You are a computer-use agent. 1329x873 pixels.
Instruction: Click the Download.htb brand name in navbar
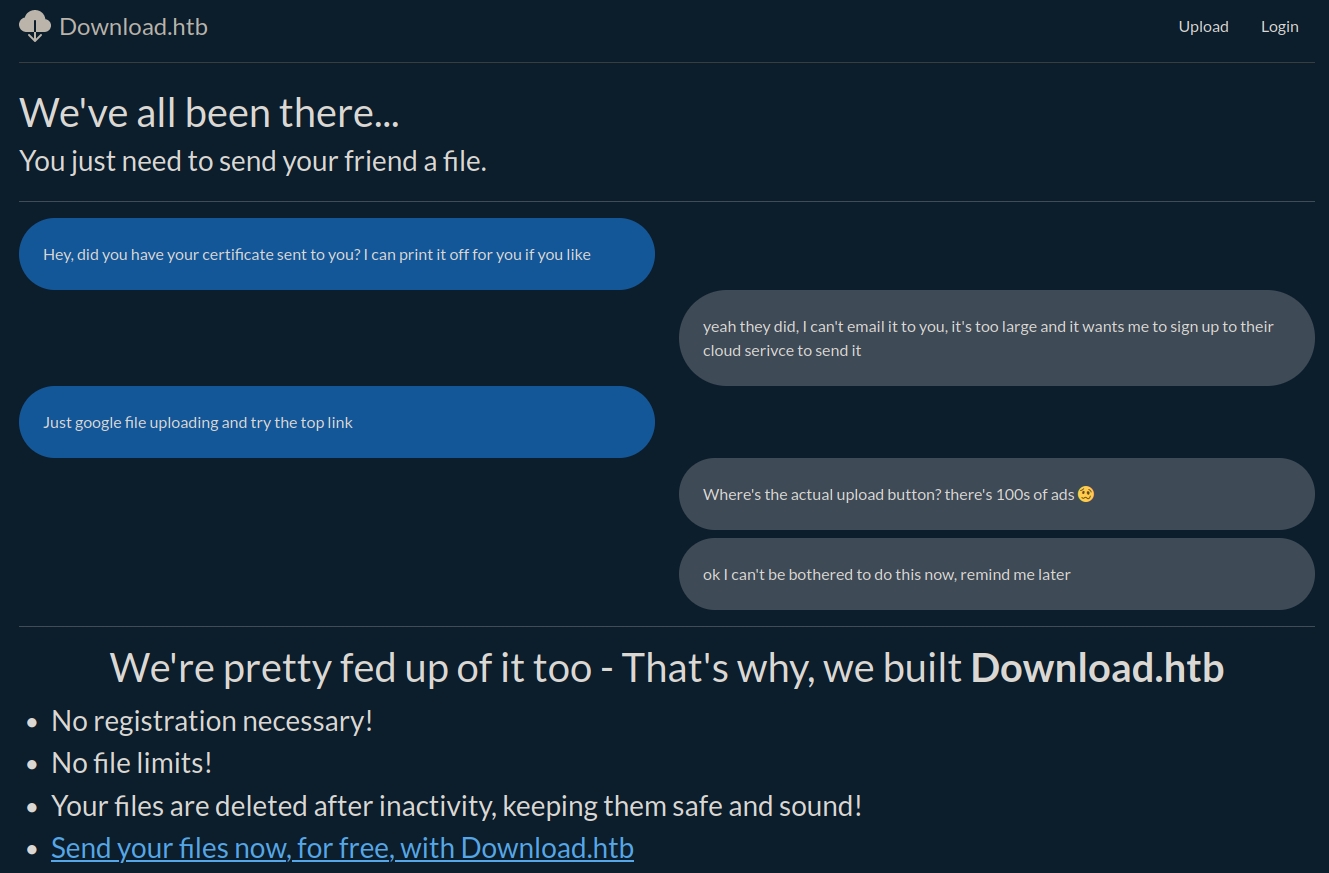pyautogui.click(x=133, y=27)
